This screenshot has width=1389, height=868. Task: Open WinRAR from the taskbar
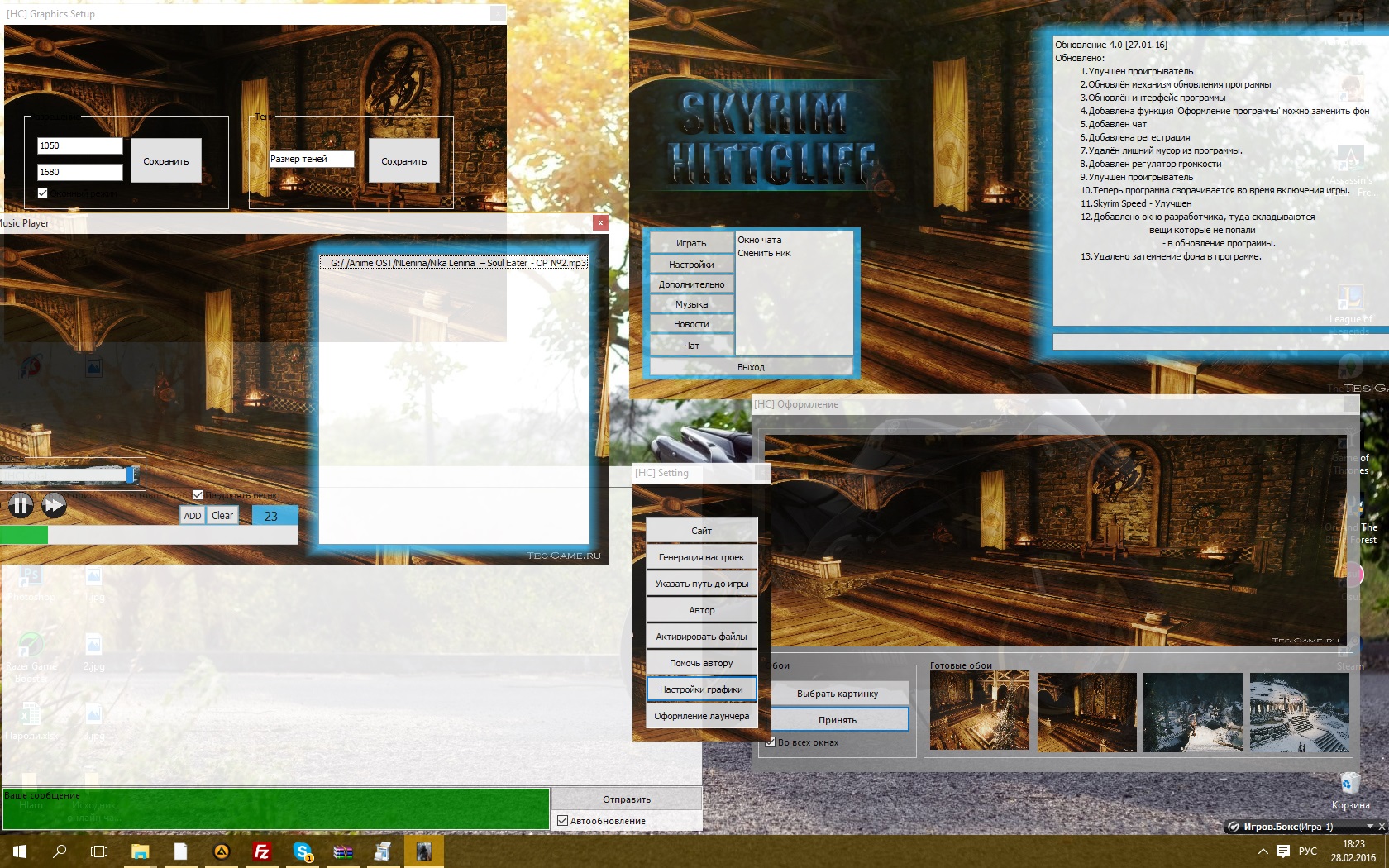(343, 851)
